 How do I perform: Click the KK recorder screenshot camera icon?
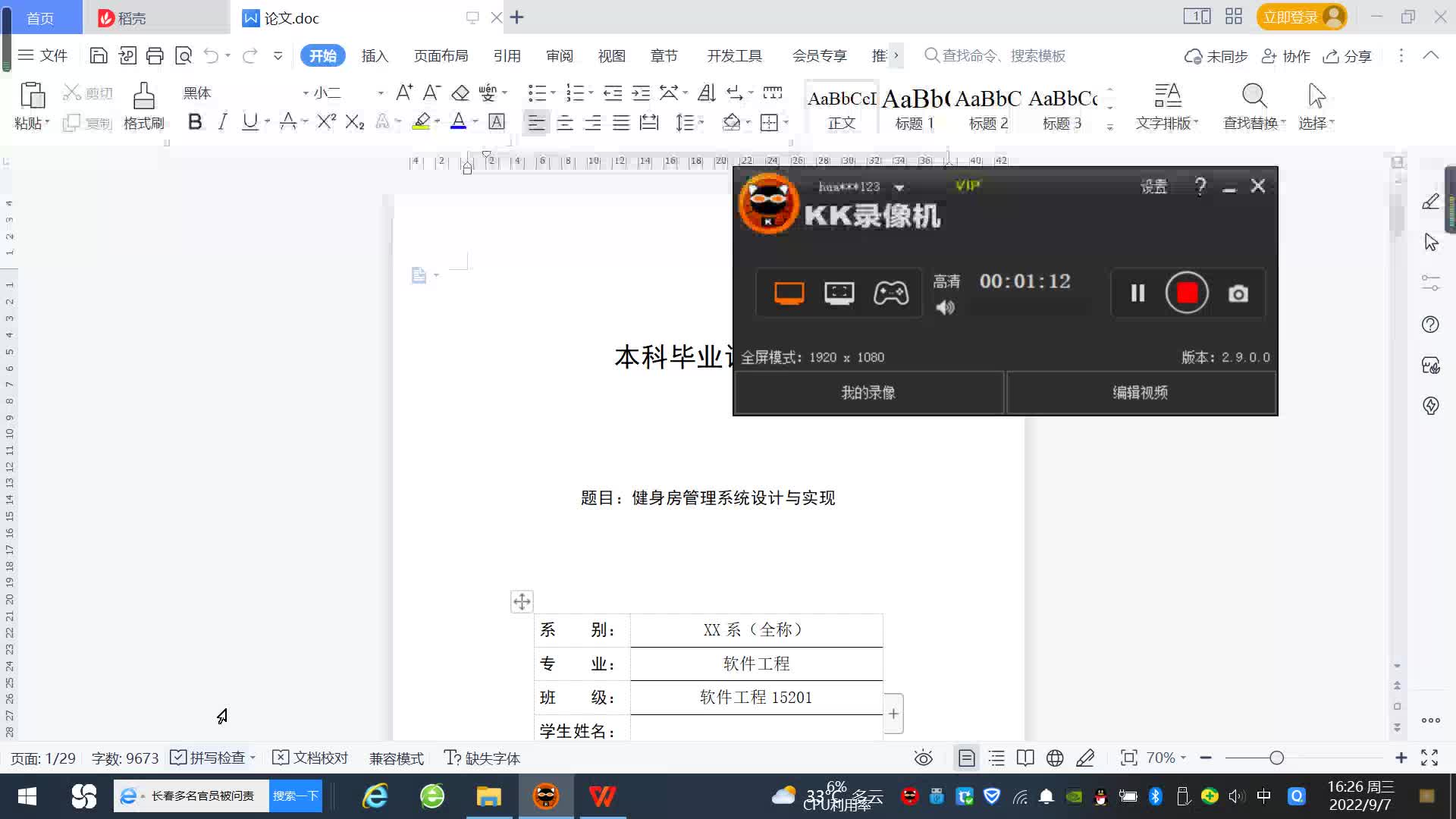(1238, 293)
